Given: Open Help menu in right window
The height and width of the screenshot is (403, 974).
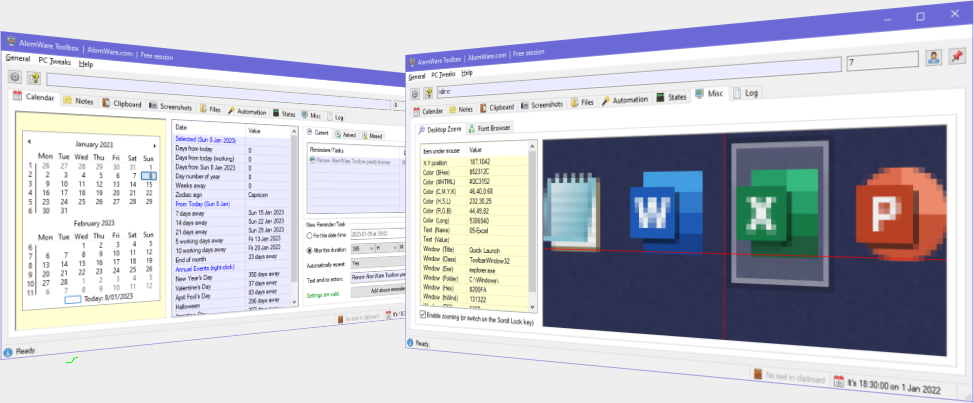Looking at the screenshot, I should 467,73.
